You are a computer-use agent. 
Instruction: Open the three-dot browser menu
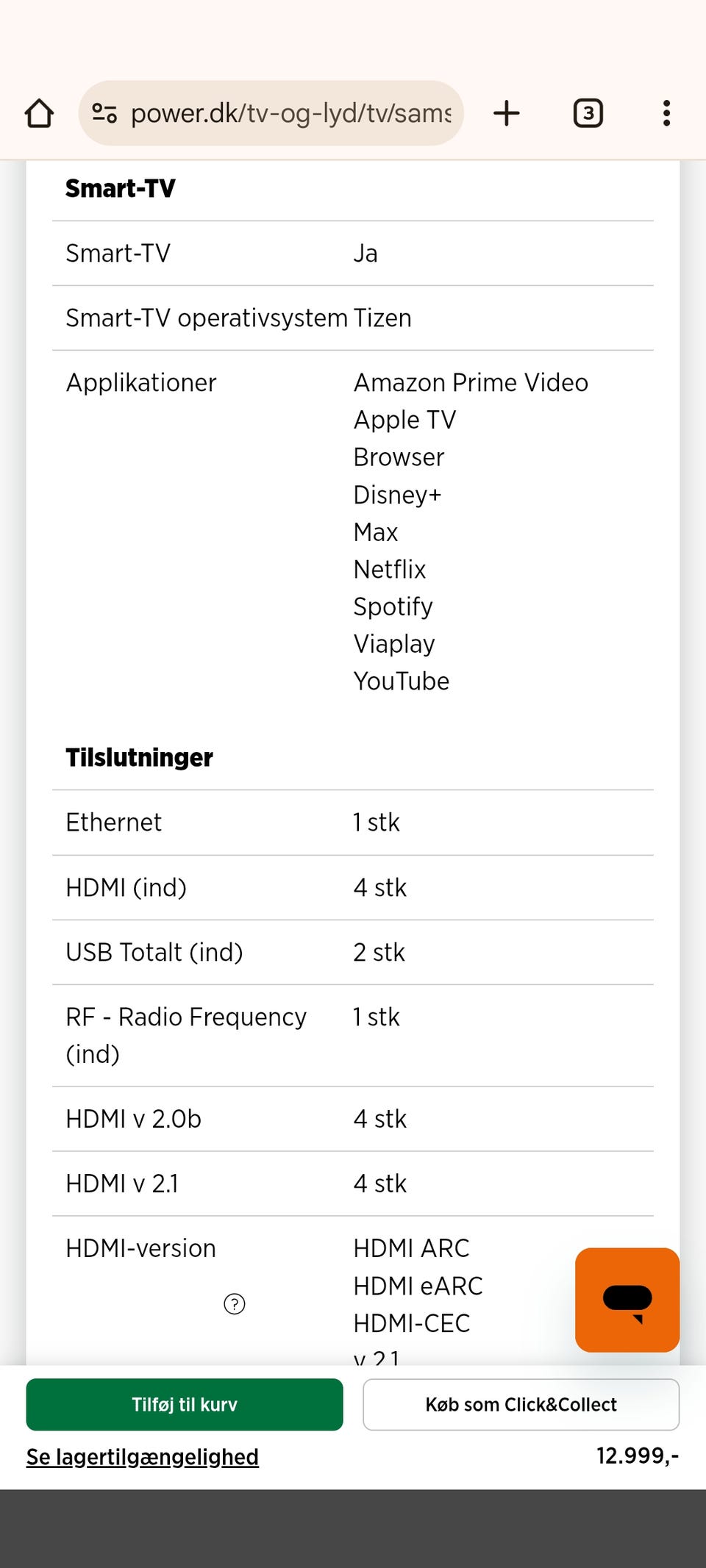point(666,113)
